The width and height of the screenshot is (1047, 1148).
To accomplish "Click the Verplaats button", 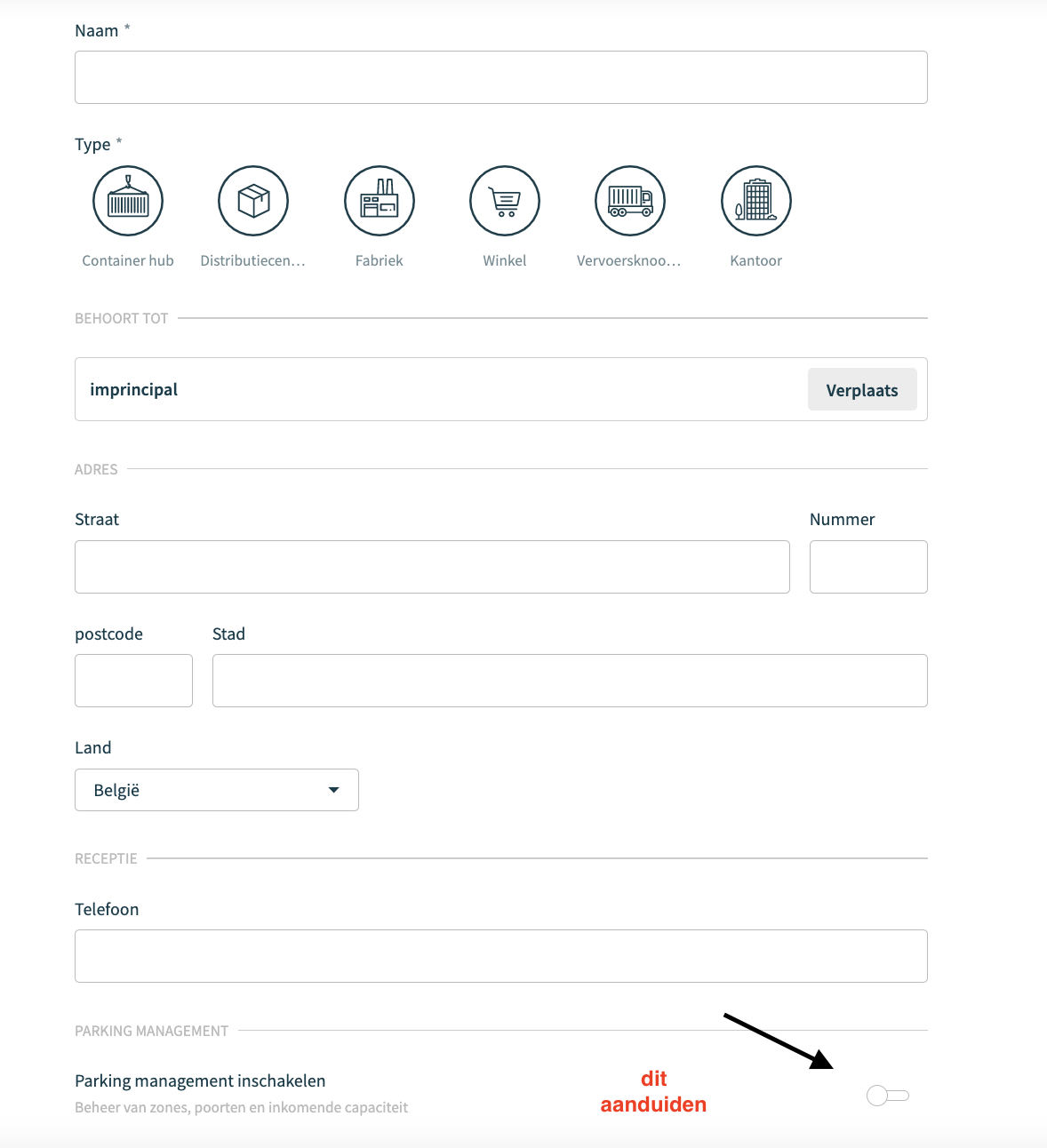I will tap(862, 389).
